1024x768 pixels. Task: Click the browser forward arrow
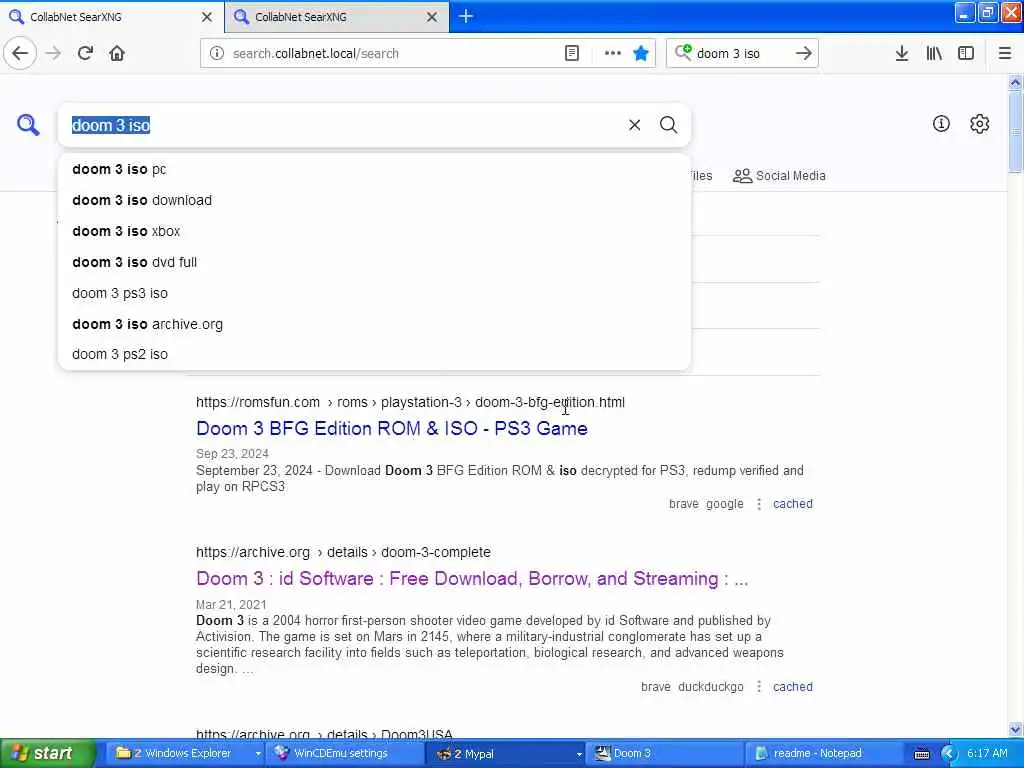tap(53, 53)
